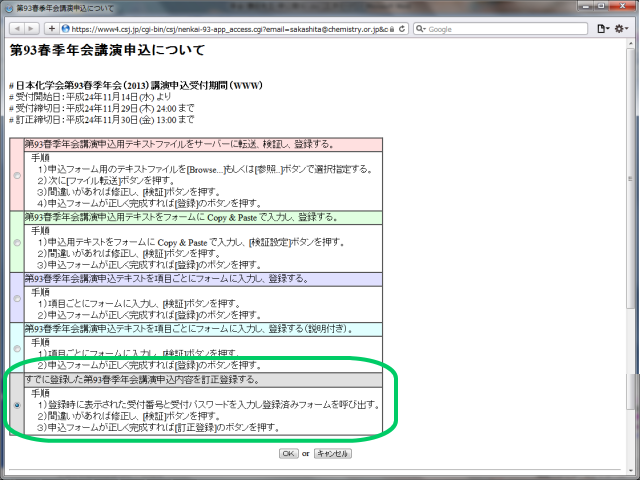Image resolution: width=640 pixels, height=480 pixels.
Task: Click the plus add-bookmark button
Action: pyautogui.click(x=51, y=29)
